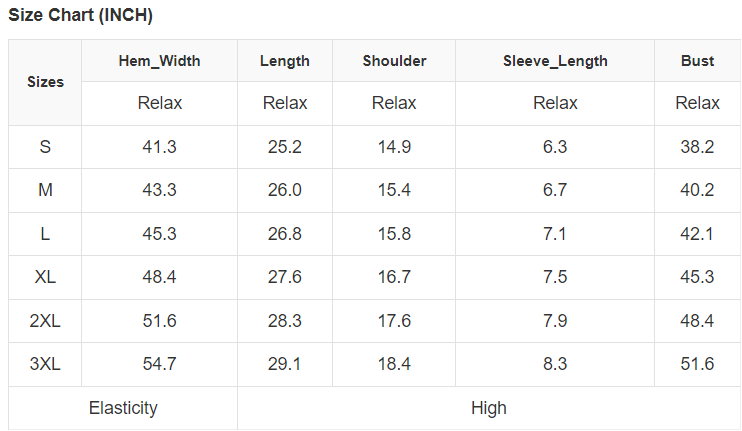The height and width of the screenshot is (431, 742).
Task: Click sleeve length value 7.5
Action: pyautogui.click(x=555, y=277)
